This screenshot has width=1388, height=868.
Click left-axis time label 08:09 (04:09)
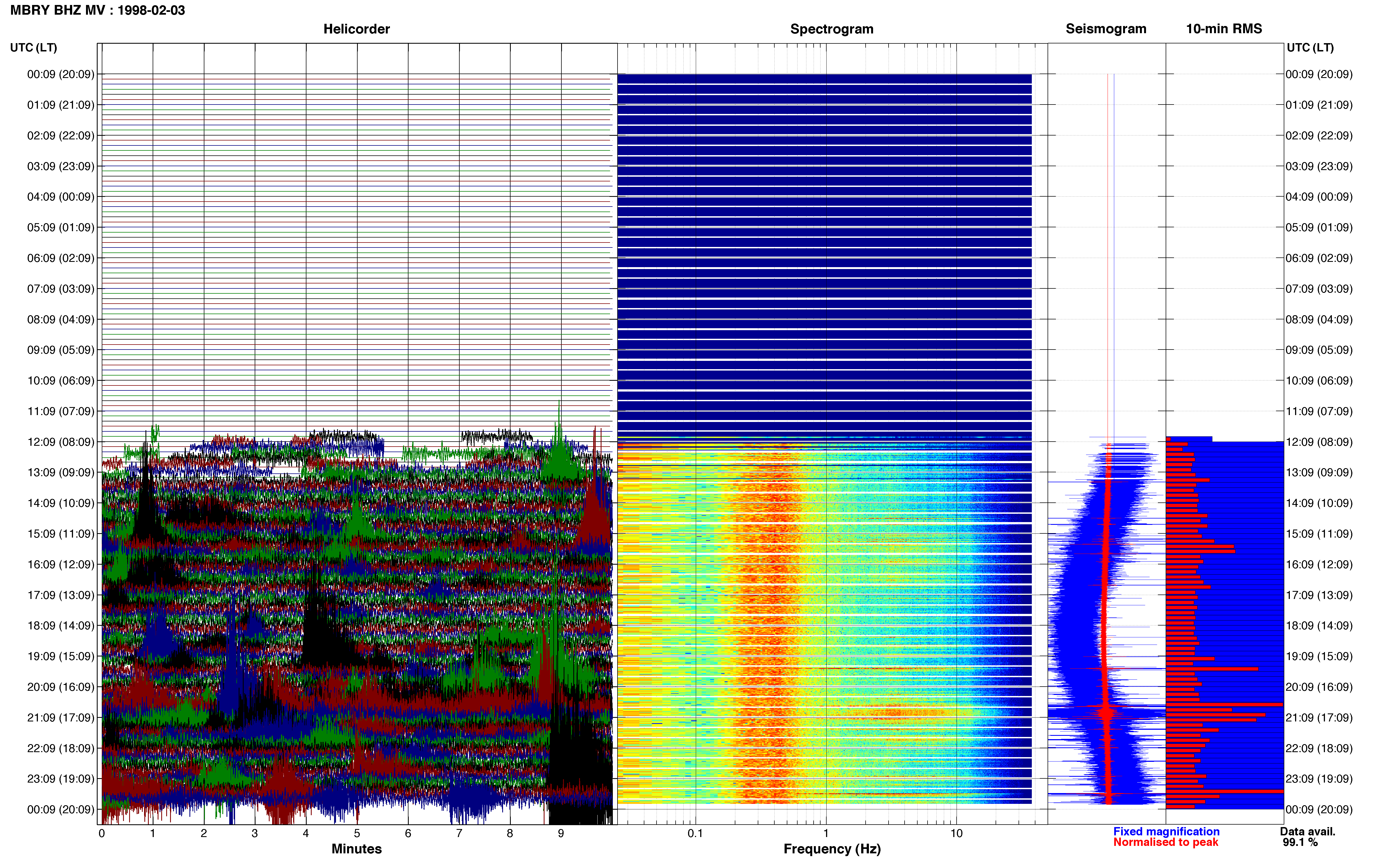[x=61, y=319]
